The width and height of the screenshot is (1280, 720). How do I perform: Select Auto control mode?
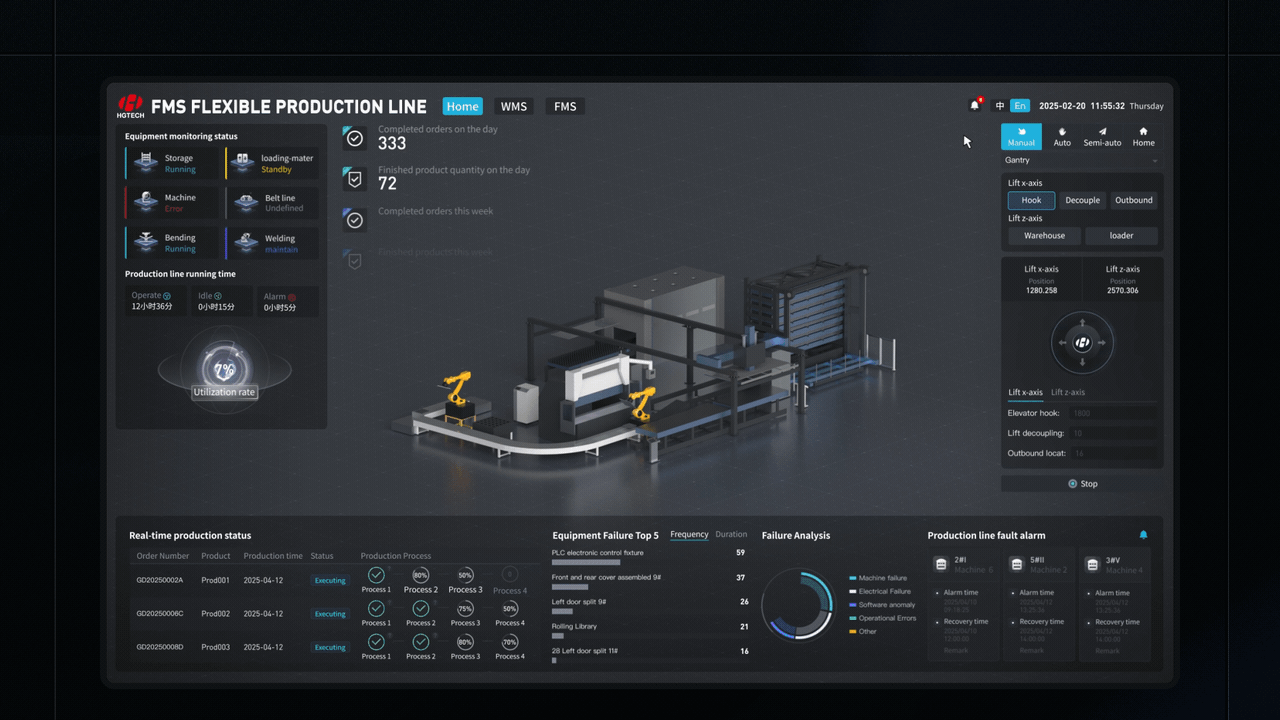click(x=1062, y=137)
